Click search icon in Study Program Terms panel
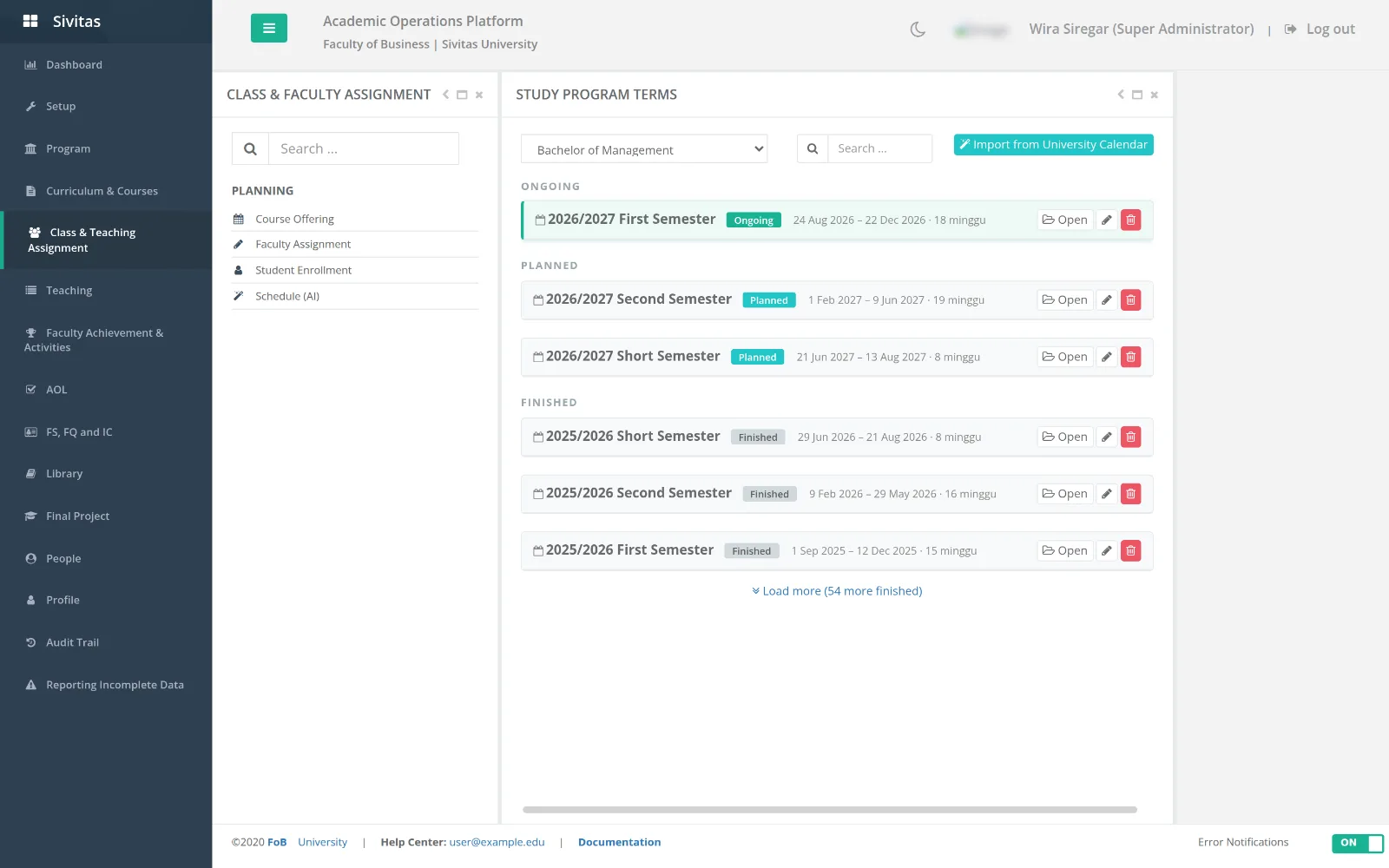 tap(813, 148)
